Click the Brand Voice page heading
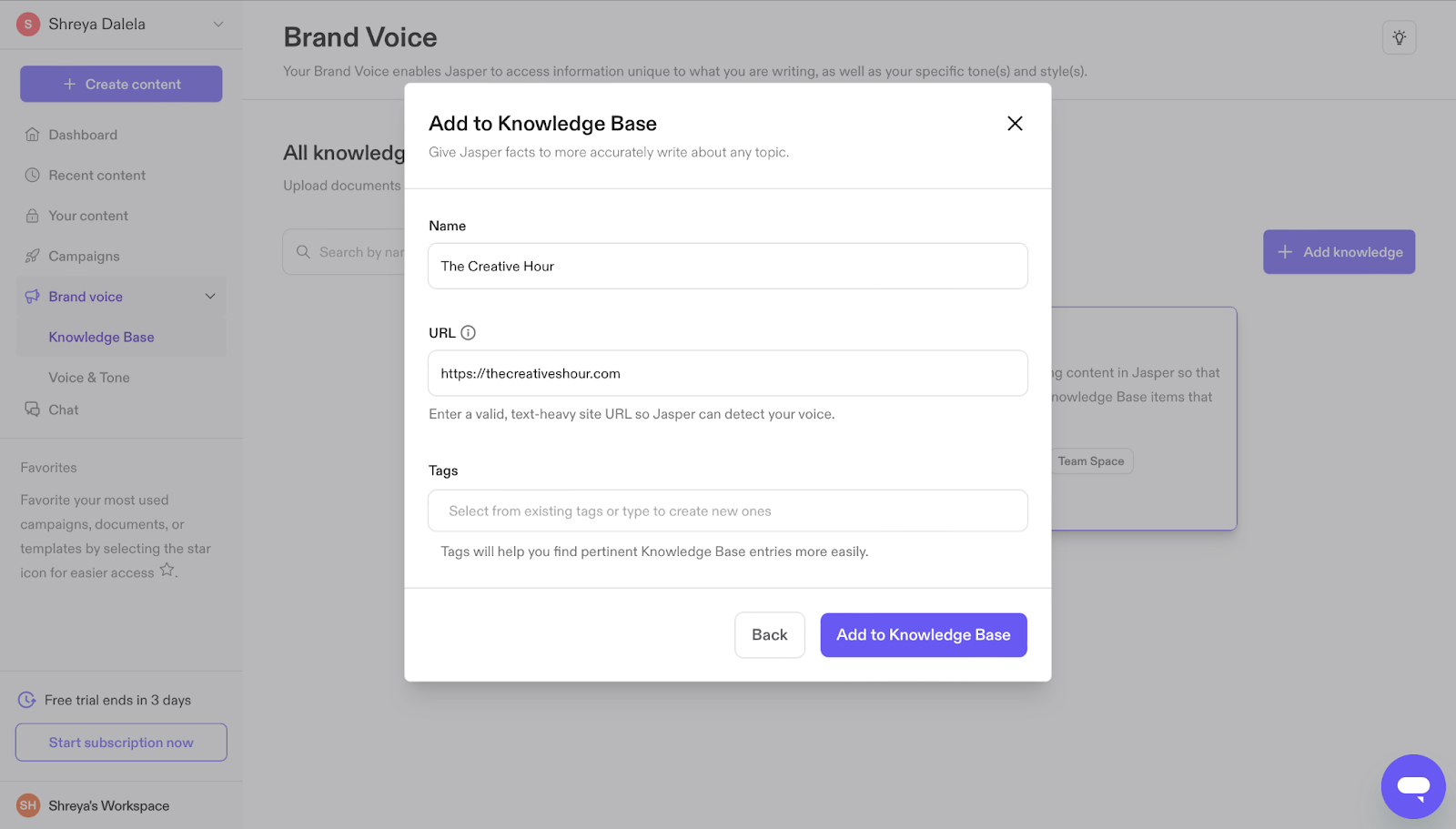The height and width of the screenshot is (829, 1456). tap(360, 37)
